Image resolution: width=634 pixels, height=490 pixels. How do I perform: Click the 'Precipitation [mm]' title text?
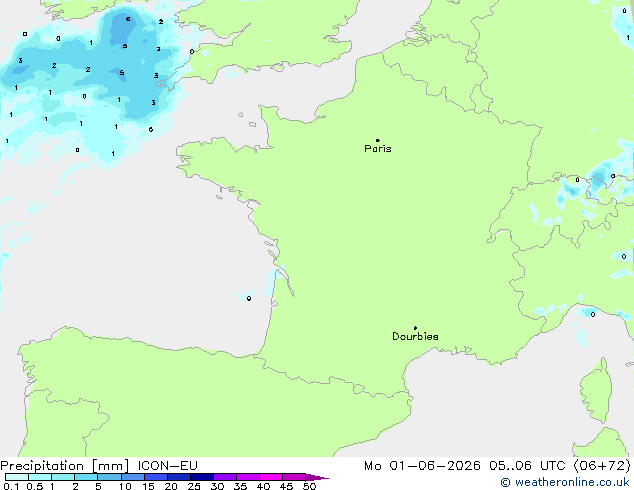(65, 466)
